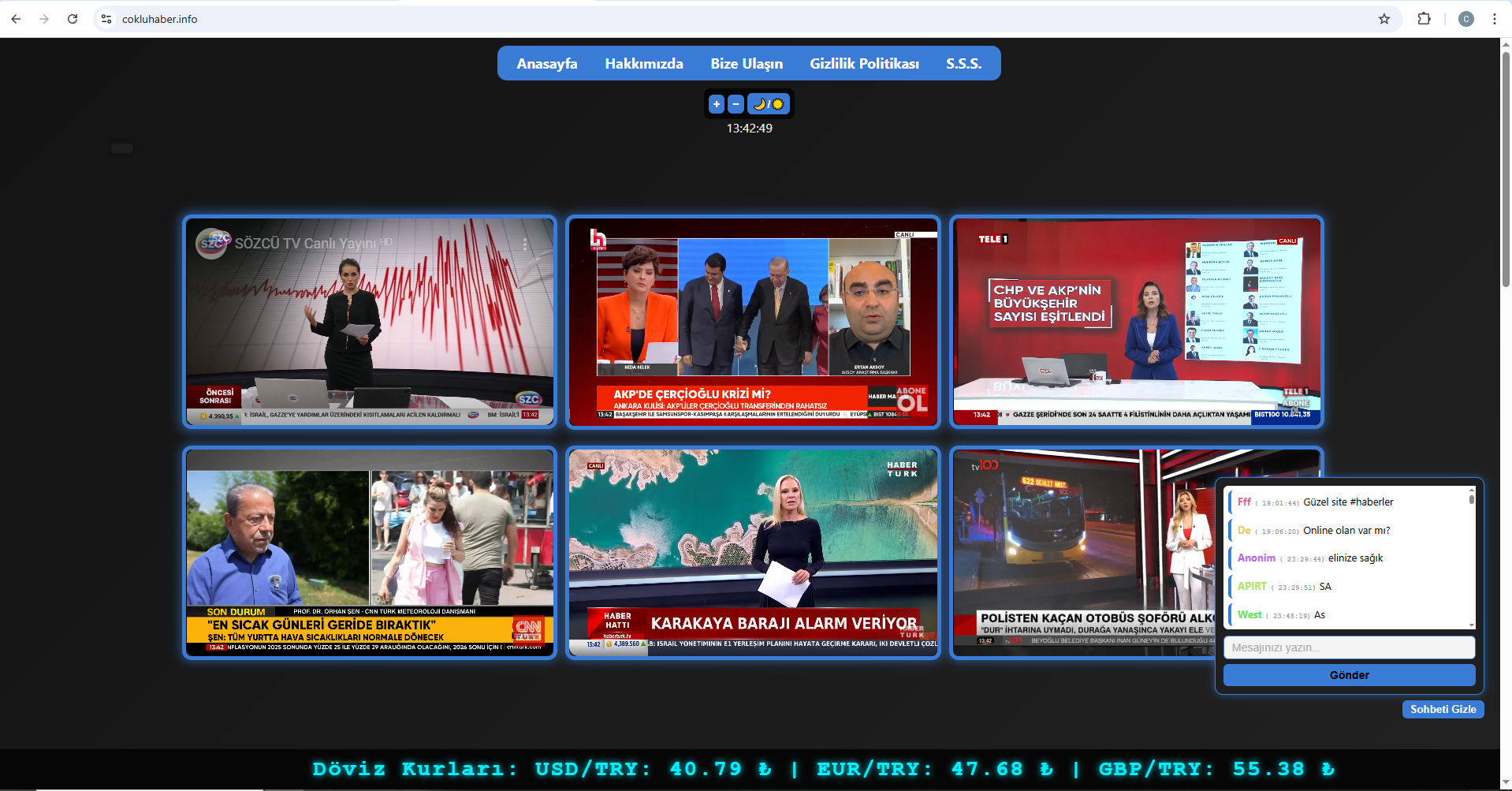Viewport: 1512px width, 791px height.
Task: View site information beside the address
Action: pos(106,19)
